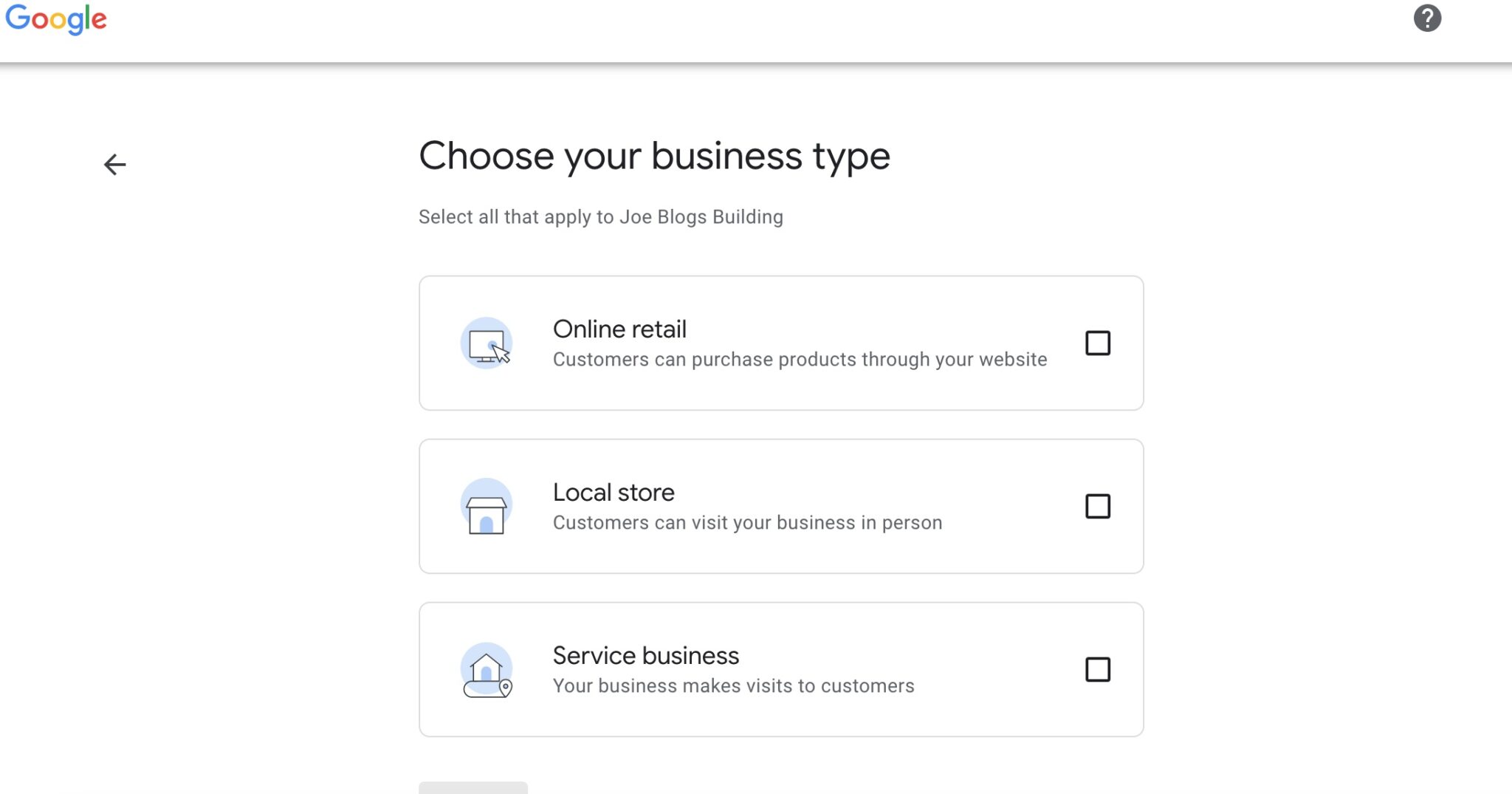Click the "Joe Blogs Building" business name
This screenshot has width=1512, height=794.
(701, 217)
